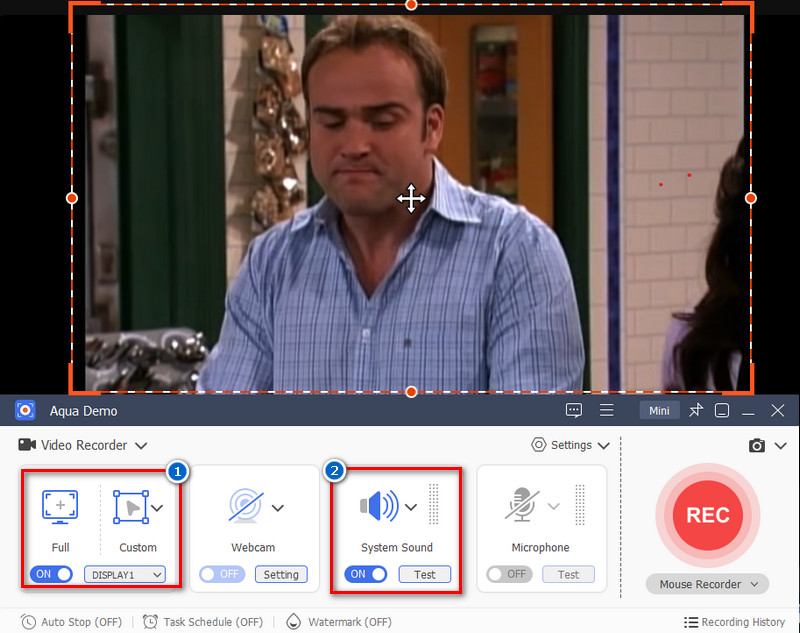The height and width of the screenshot is (633, 800).
Task: Click the Full screen capture icon
Action: (x=60, y=507)
